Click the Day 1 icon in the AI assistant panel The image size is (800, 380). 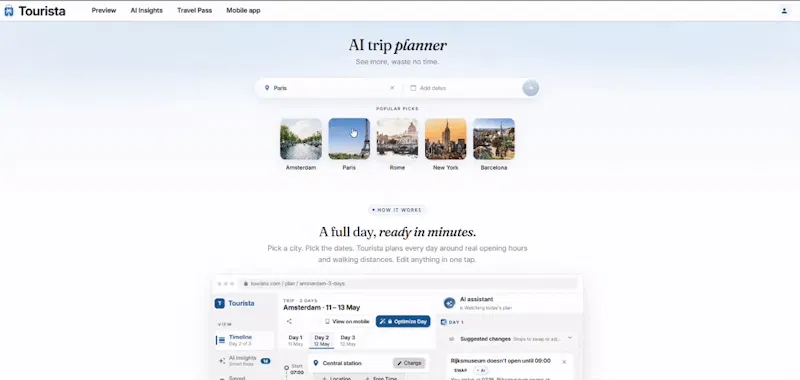[x=443, y=322]
